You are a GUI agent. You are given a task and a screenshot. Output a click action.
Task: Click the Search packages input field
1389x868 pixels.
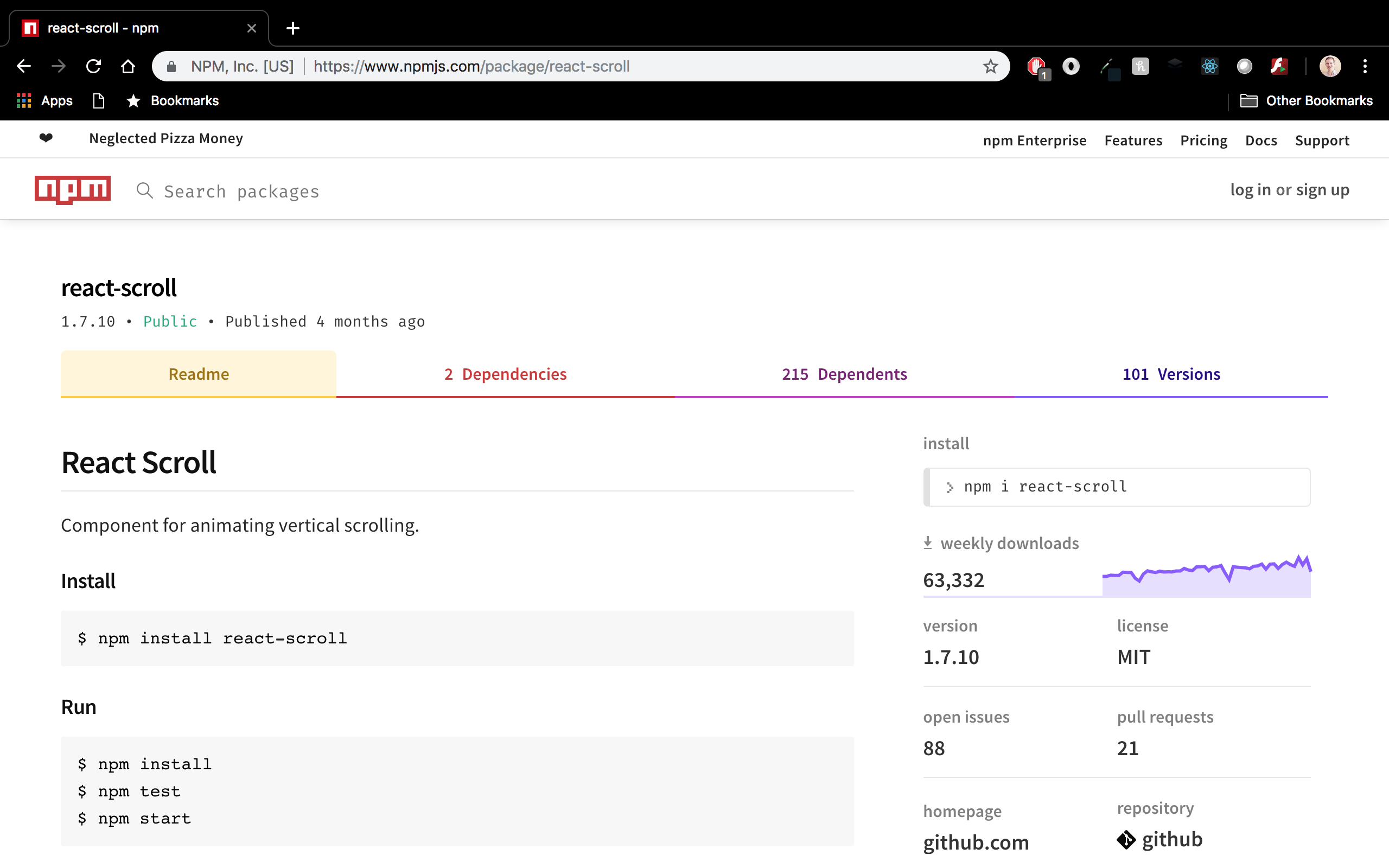[x=241, y=190]
